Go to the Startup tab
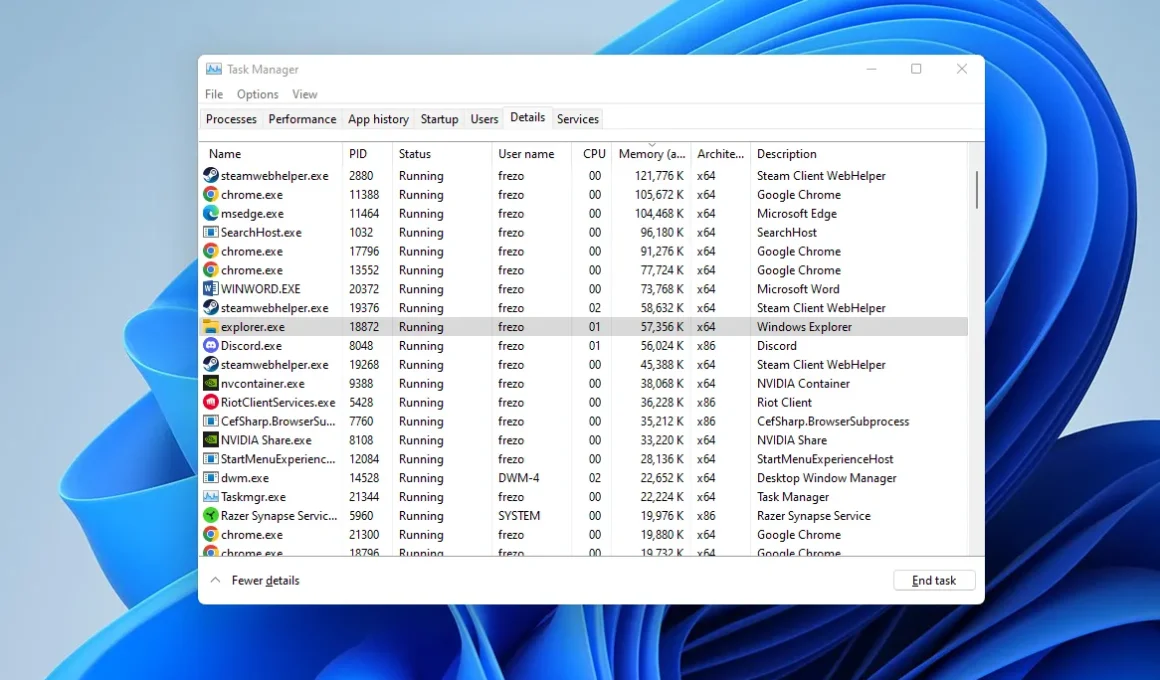The image size is (1160, 680). click(x=439, y=119)
